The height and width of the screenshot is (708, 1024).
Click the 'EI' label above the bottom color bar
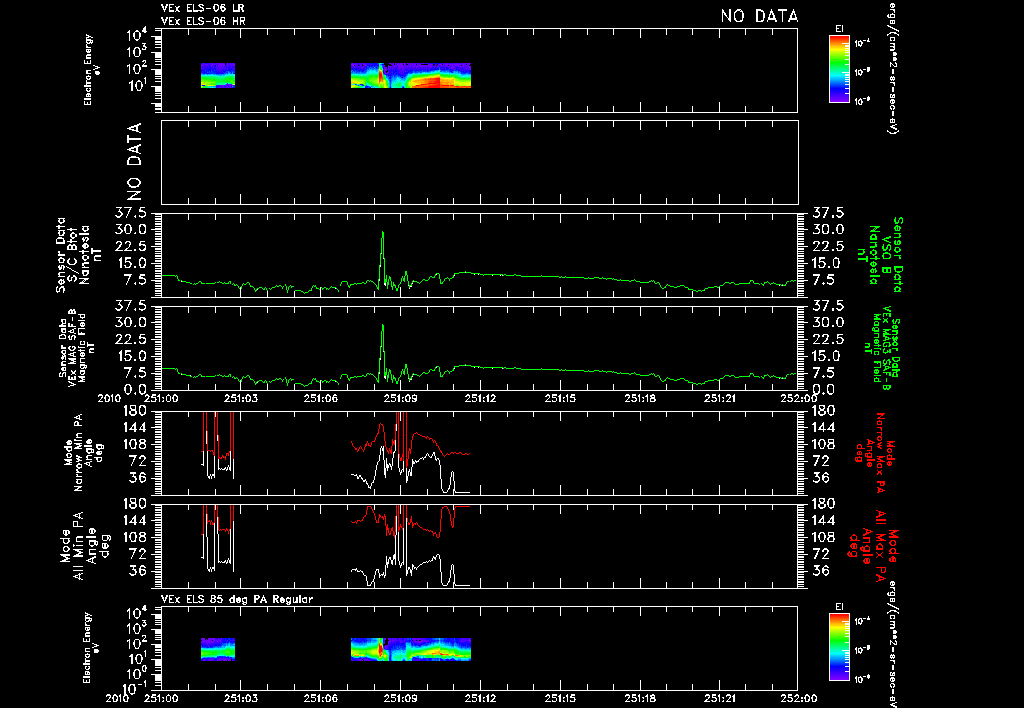click(839, 607)
